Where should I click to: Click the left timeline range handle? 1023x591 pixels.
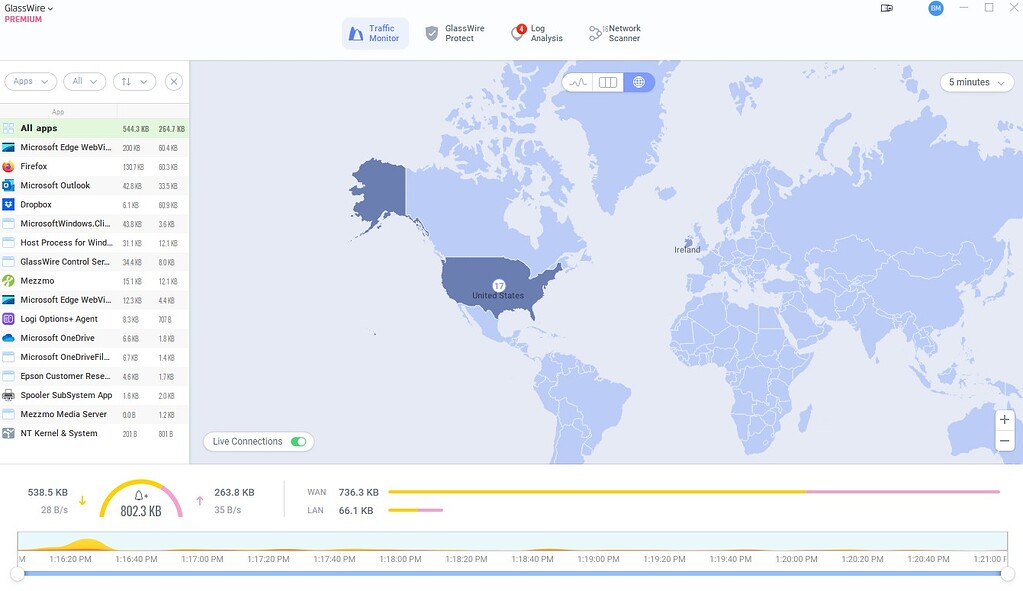[x=18, y=573]
